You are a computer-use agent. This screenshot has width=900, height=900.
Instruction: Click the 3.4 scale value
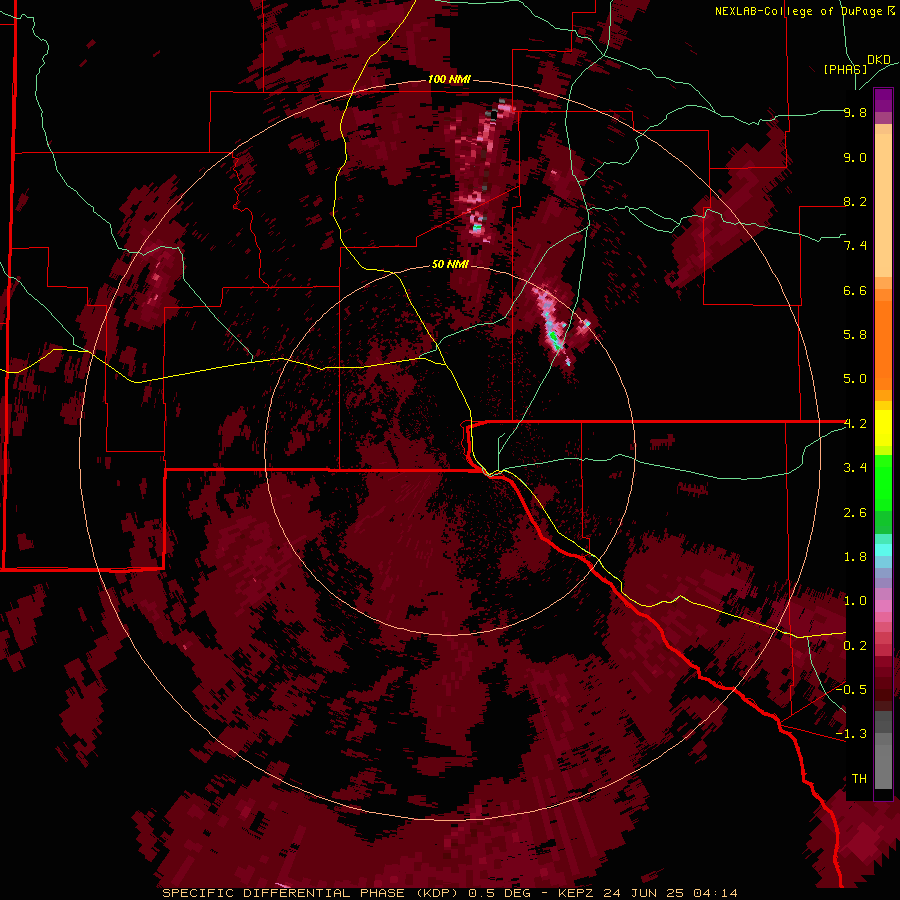pos(855,468)
